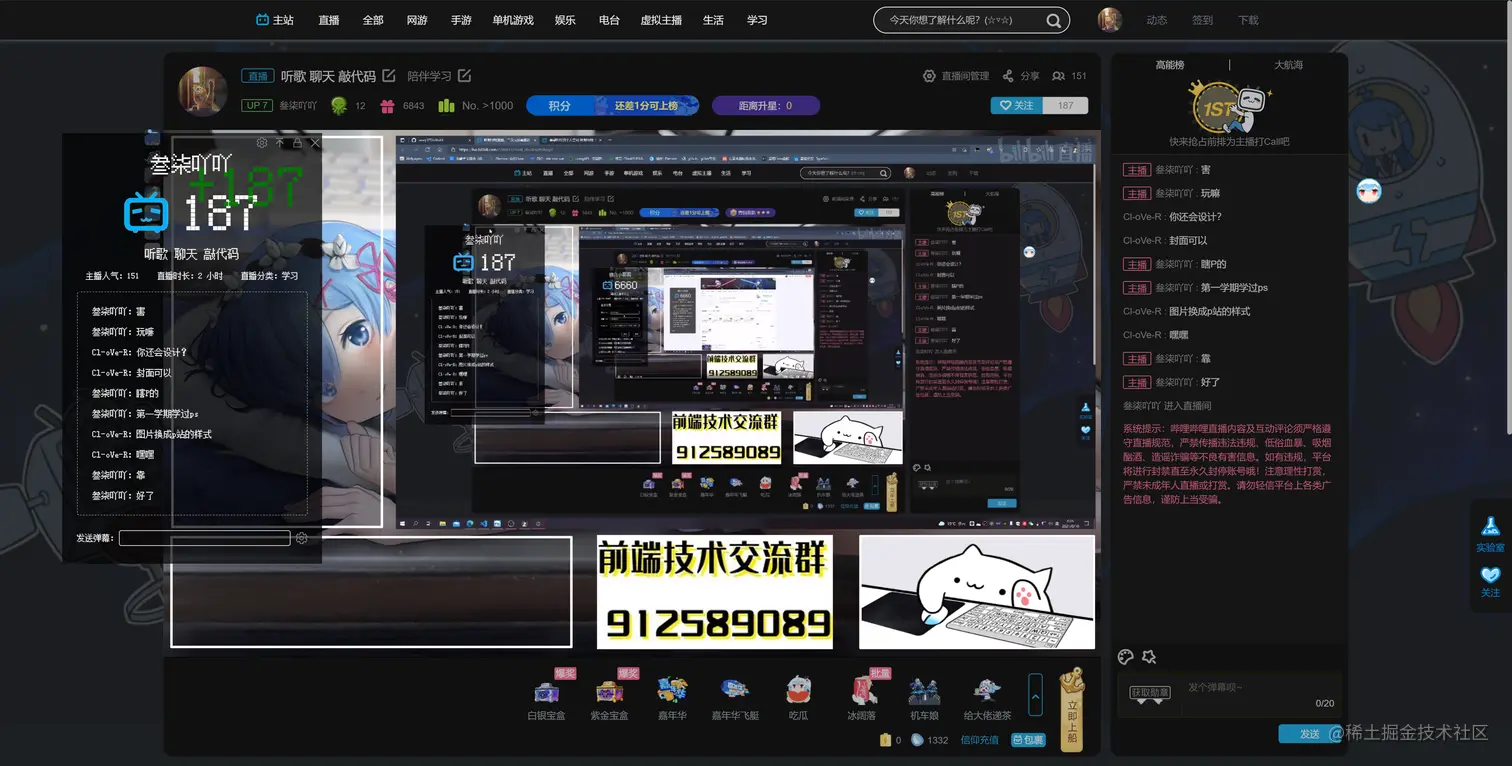
Task: Click the green octopus medal icon
Action: [x=339, y=105]
